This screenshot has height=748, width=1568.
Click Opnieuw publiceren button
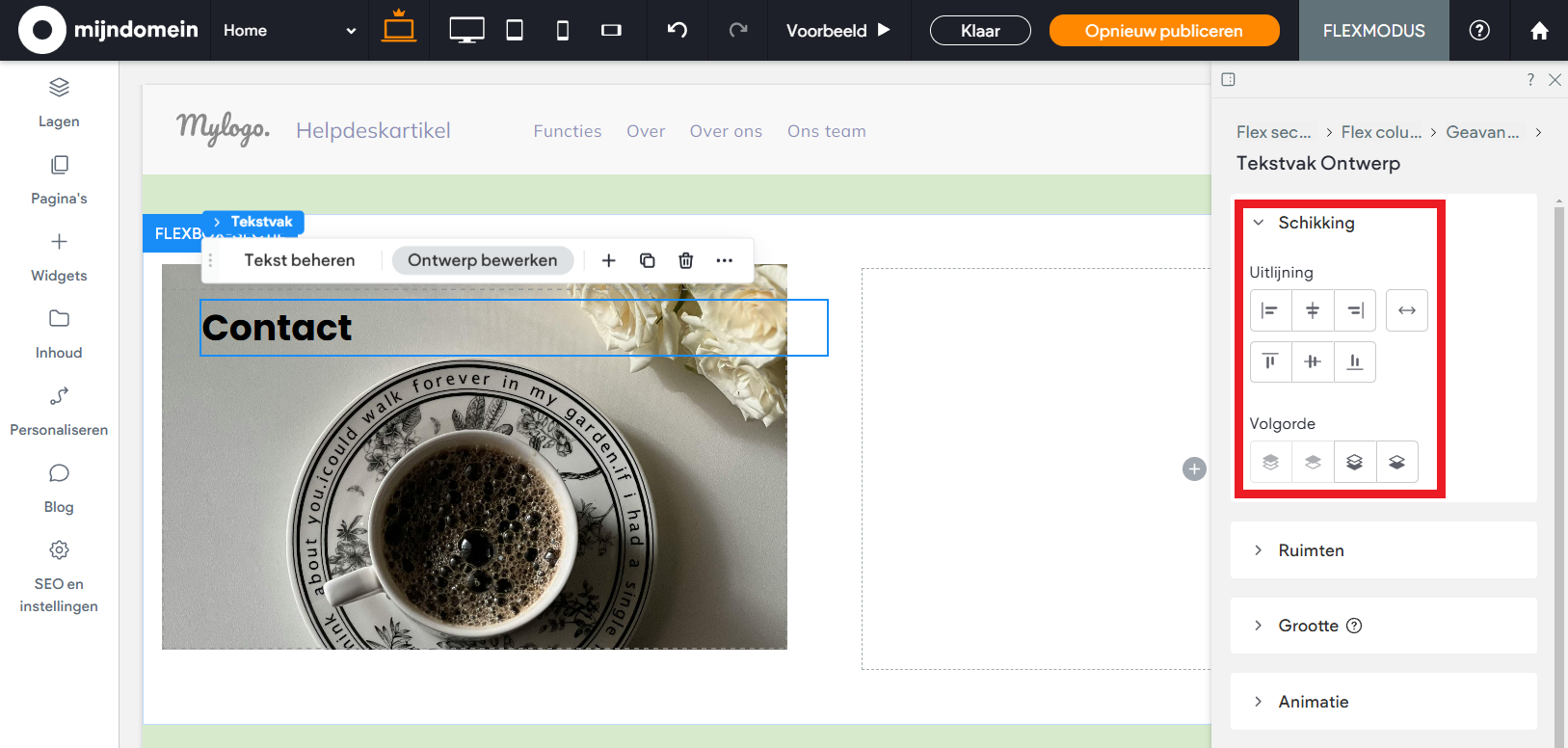[x=1164, y=31]
